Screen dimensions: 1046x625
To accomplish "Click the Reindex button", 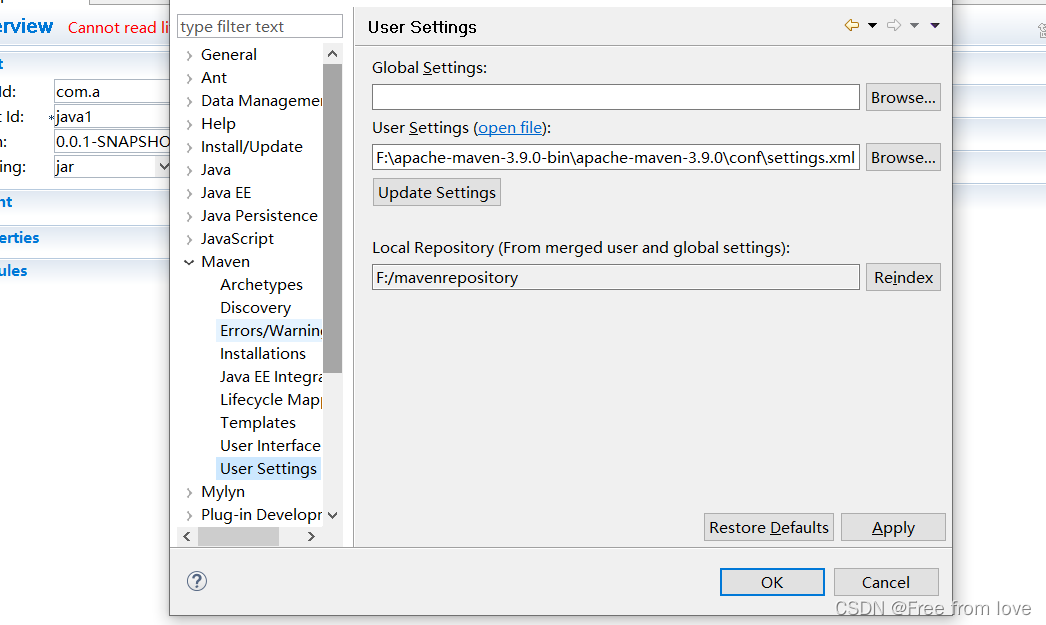I will click(903, 277).
